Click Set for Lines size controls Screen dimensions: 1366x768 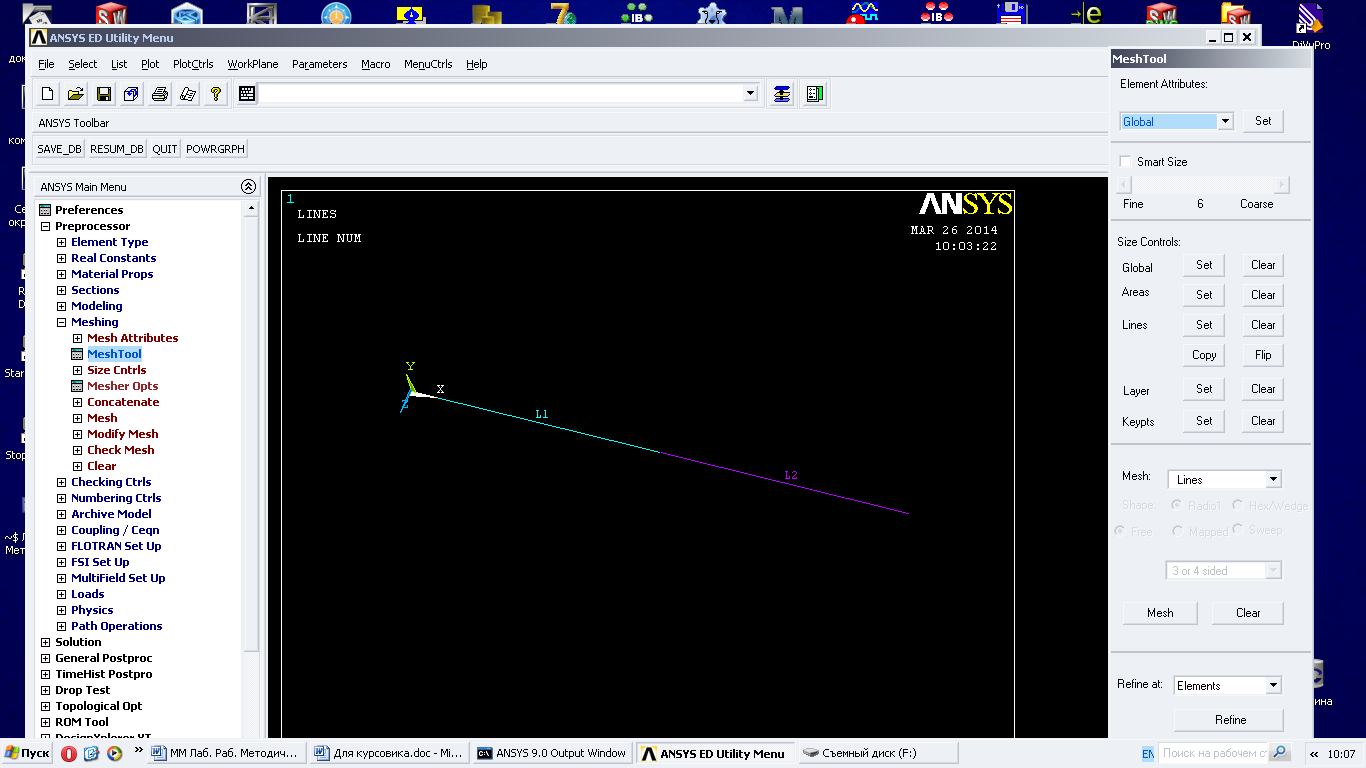coord(1204,325)
